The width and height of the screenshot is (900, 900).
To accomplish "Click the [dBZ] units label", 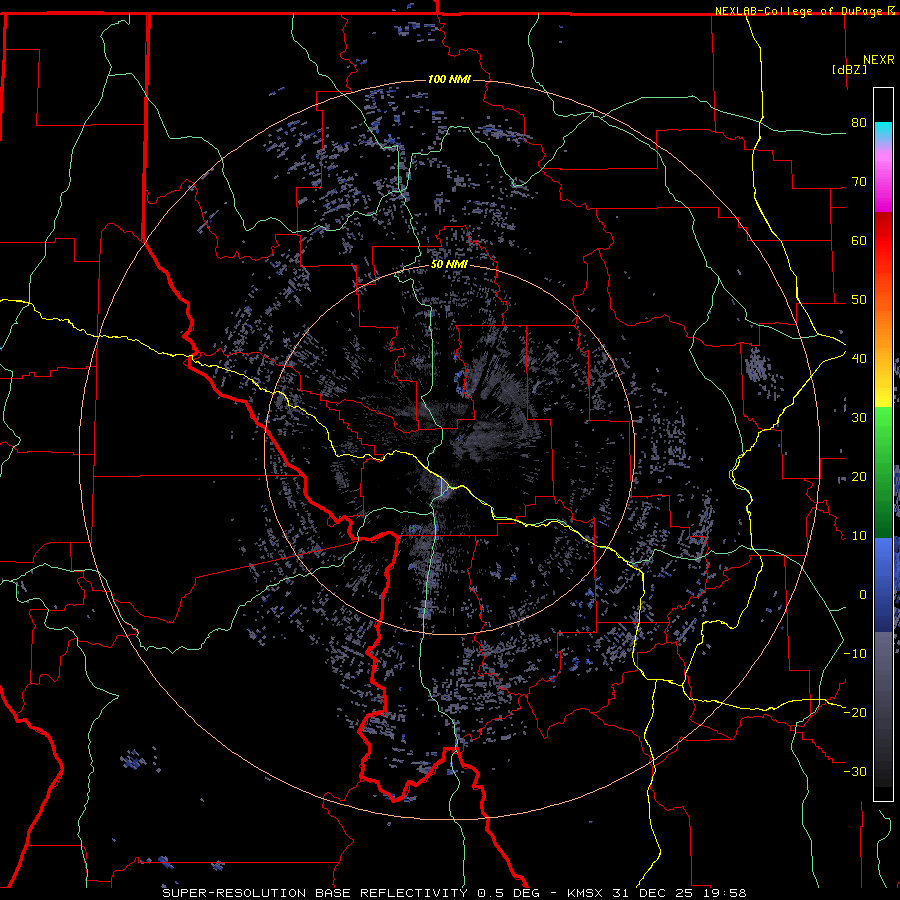I will [x=848, y=69].
